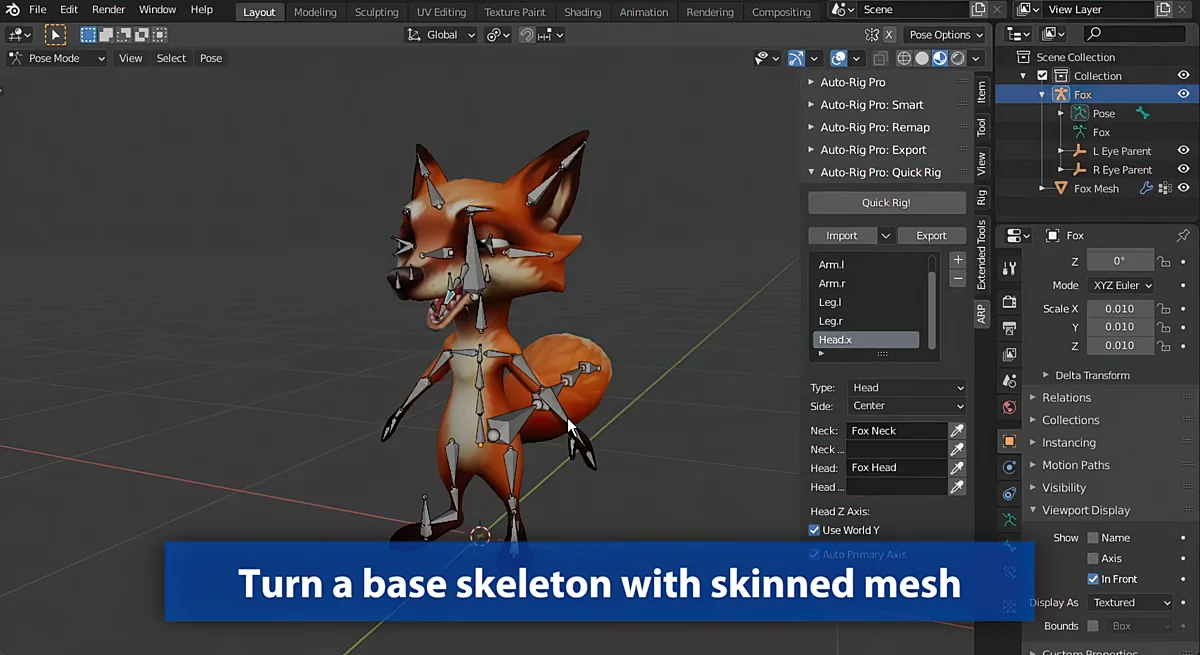Open the Pose Mode dropdown

click(58, 58)
